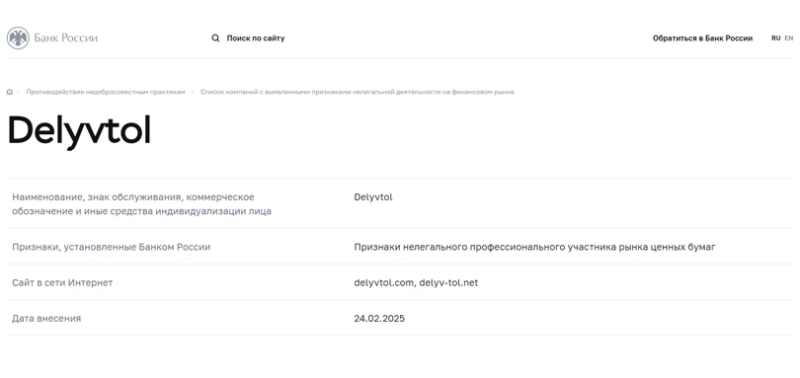Select the 'Delyvtol' value in name row
This screenshot has width=800, height=378.
coord(373,197)
